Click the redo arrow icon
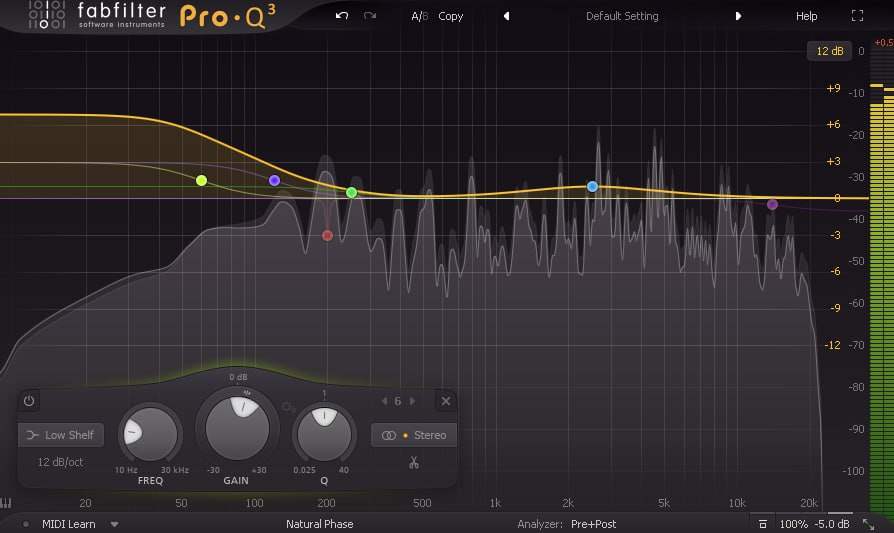The image size is (894, 533). coord(369,16)
